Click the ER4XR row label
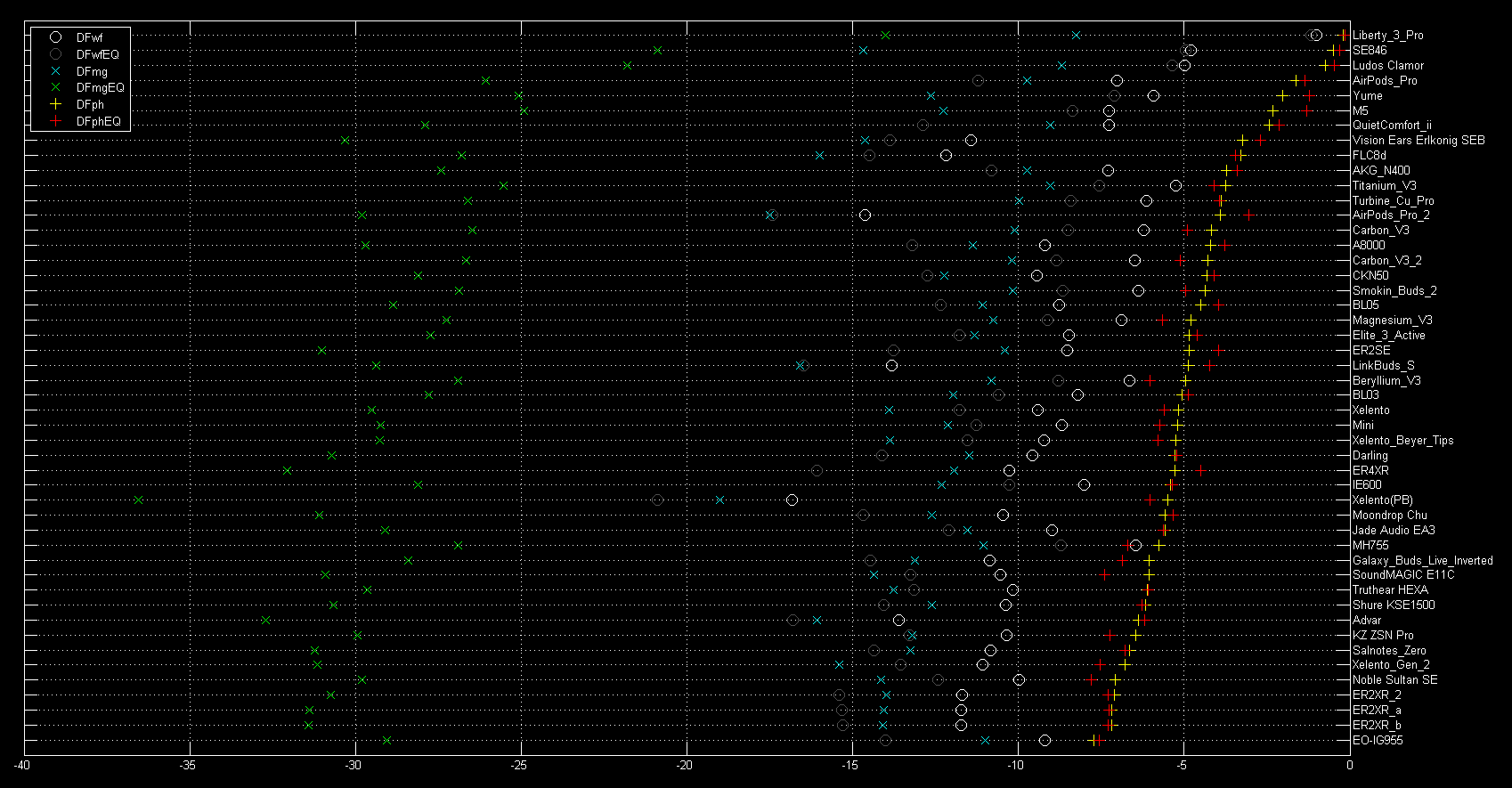Screen dimensions: 1512x788 [1370, 471]
